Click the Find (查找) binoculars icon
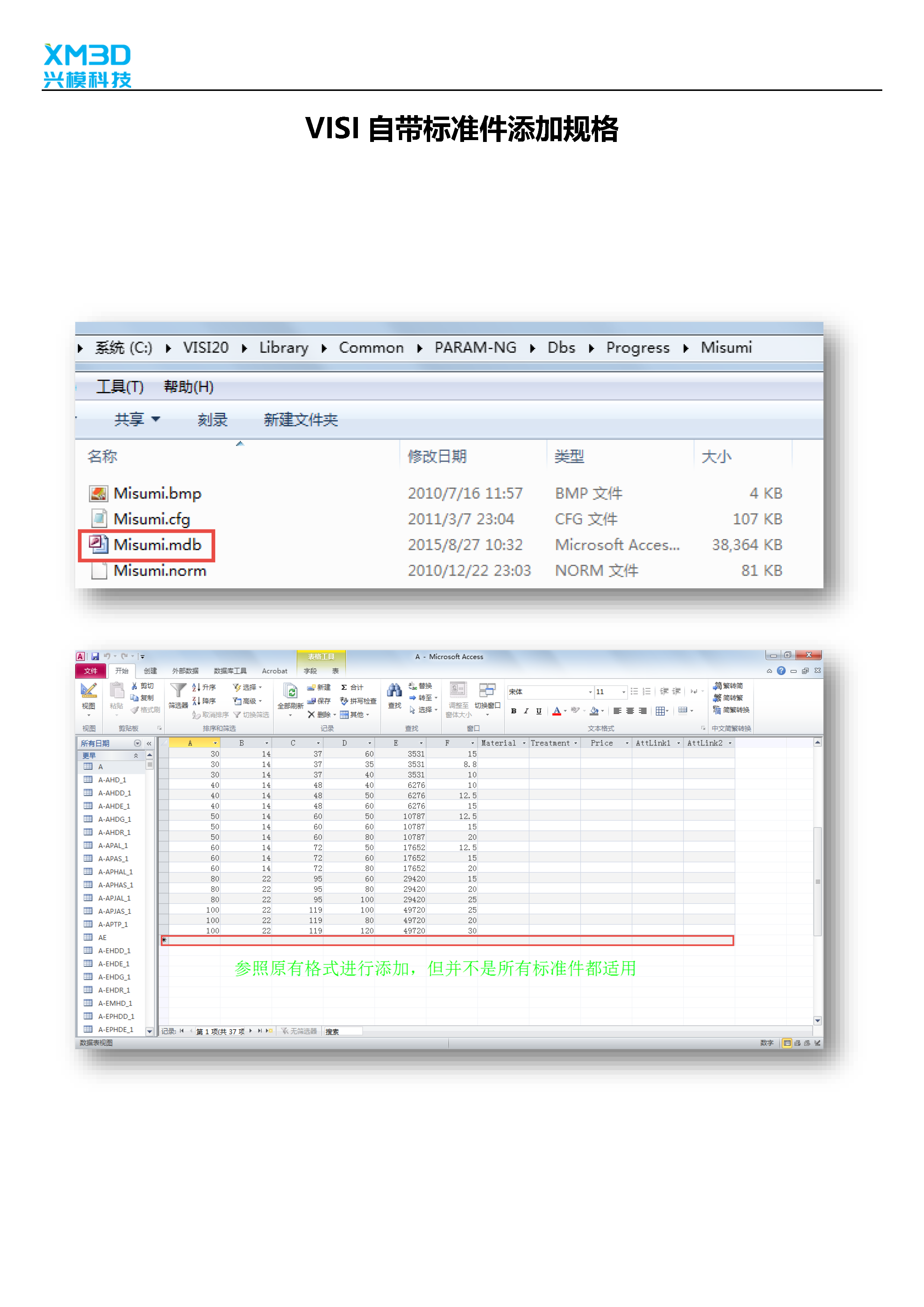This screenshot has width=924, height=1307. click(394, 690)
